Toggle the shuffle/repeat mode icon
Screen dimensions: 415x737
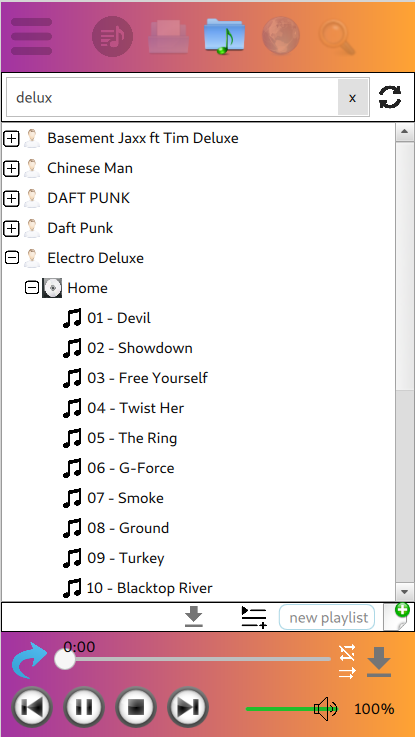tap(347, 662)
